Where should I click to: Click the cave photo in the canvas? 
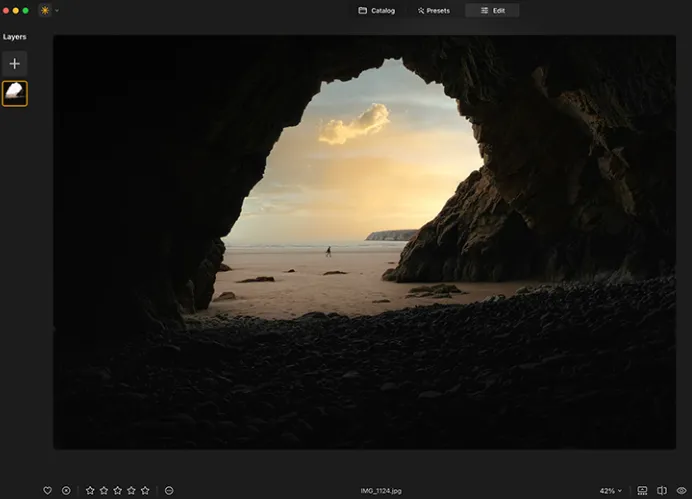click(364, 242)
